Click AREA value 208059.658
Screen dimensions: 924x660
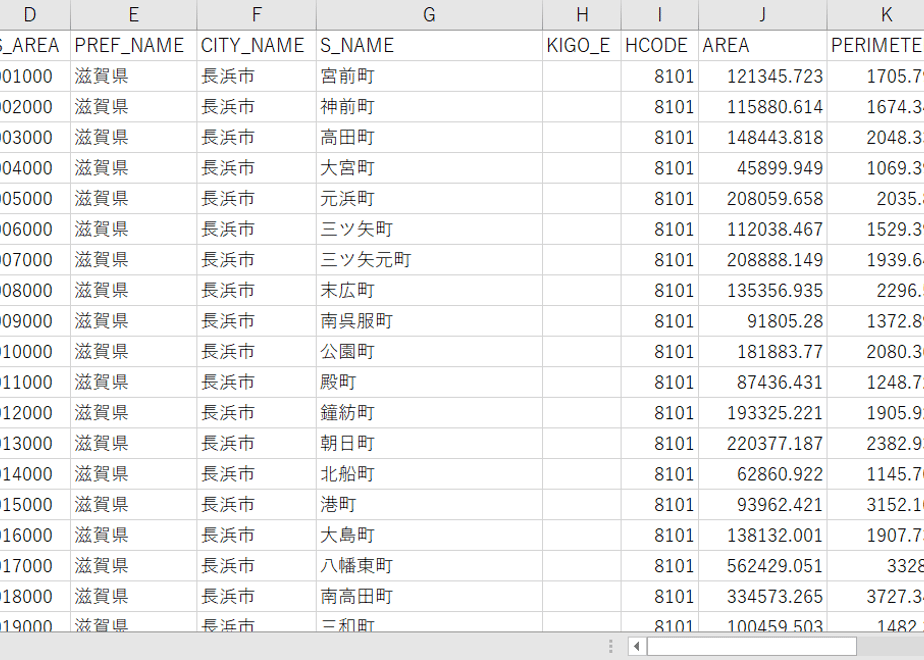(763, 199)
